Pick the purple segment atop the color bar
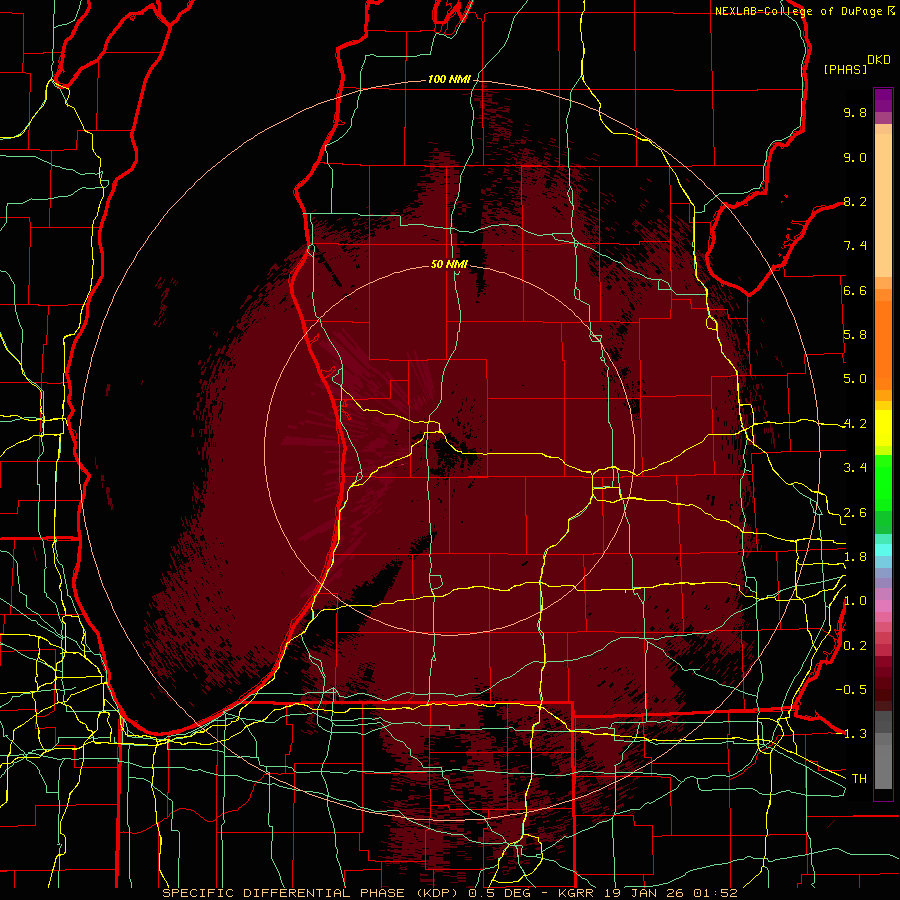This screenshot has height=900, width=900. (x=883, y=100)
